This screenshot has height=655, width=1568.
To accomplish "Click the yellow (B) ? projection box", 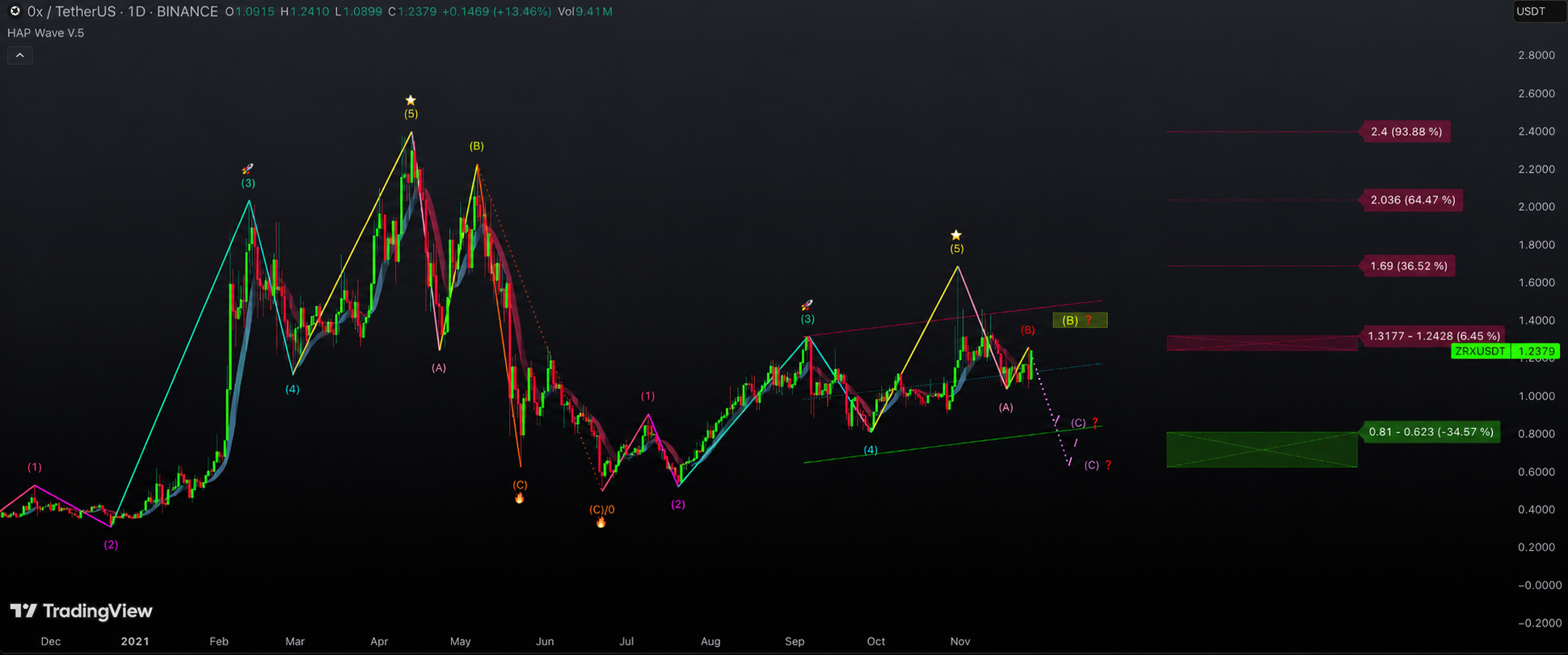I will click(1080, 321).
